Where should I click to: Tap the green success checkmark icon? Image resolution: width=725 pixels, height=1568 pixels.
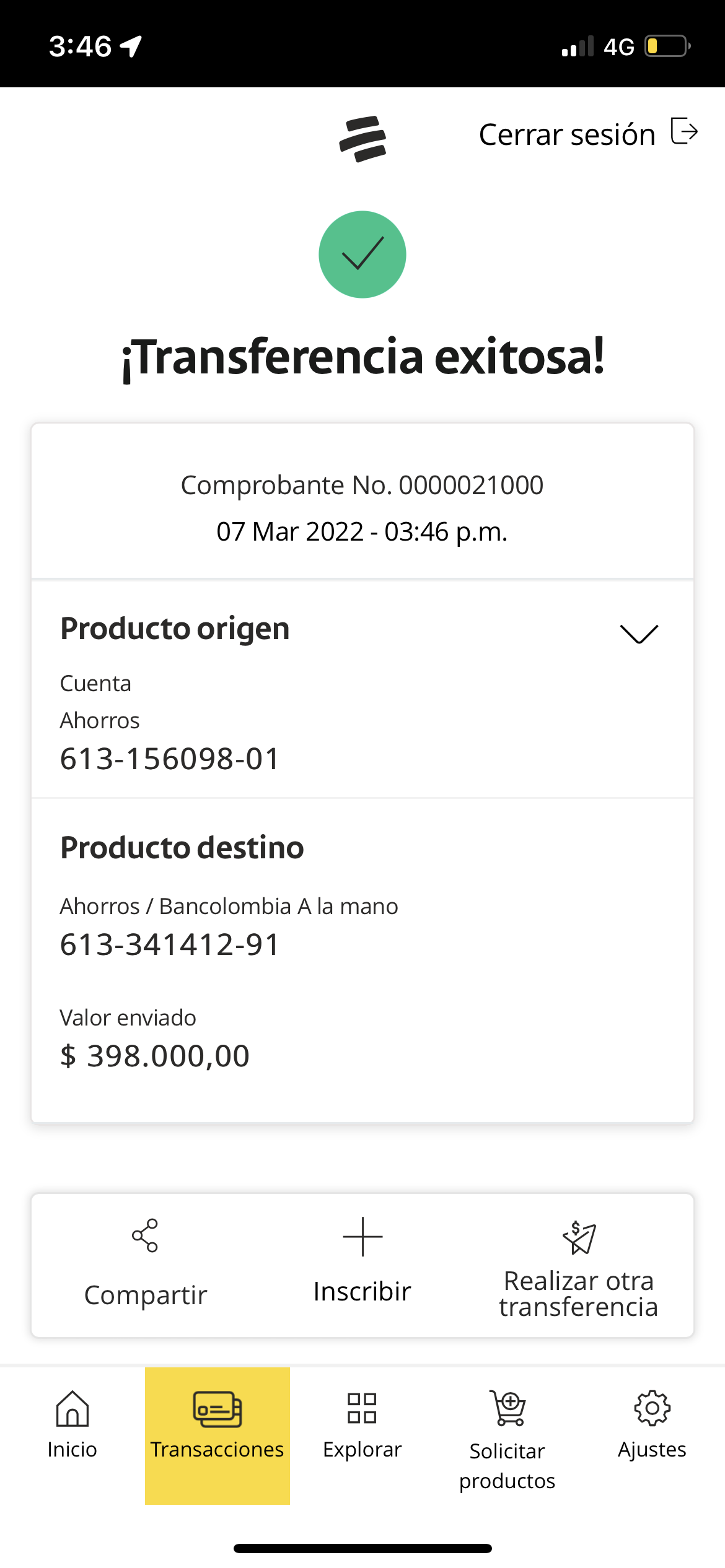coord(362,255)
